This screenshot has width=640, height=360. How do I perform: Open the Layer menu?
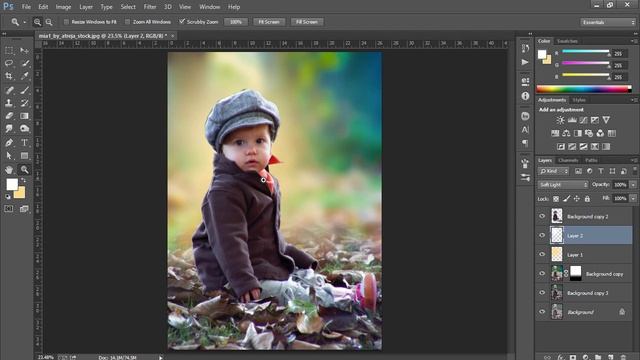point(86,7)
